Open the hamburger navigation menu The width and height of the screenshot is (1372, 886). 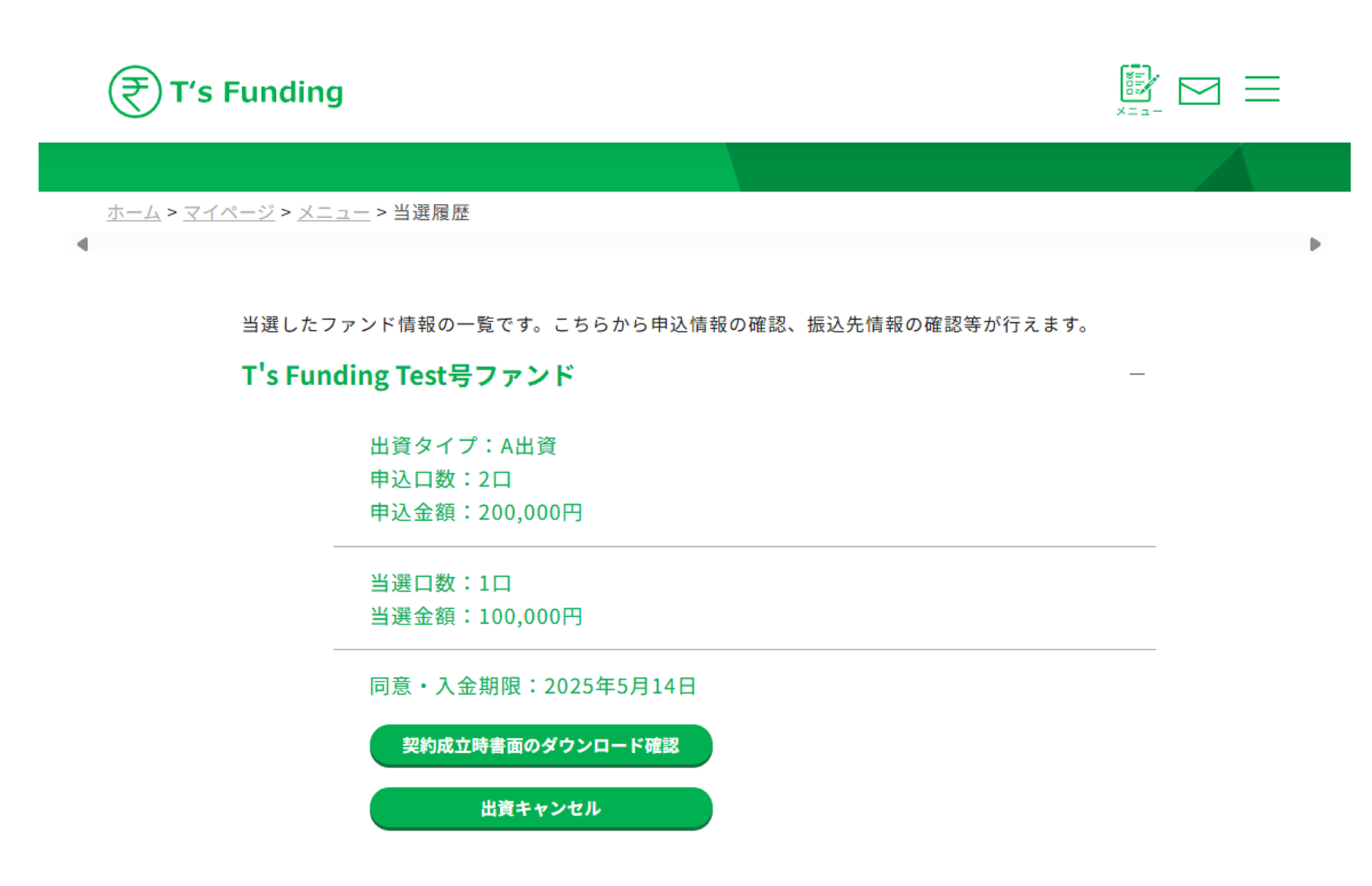[1262, 89]
